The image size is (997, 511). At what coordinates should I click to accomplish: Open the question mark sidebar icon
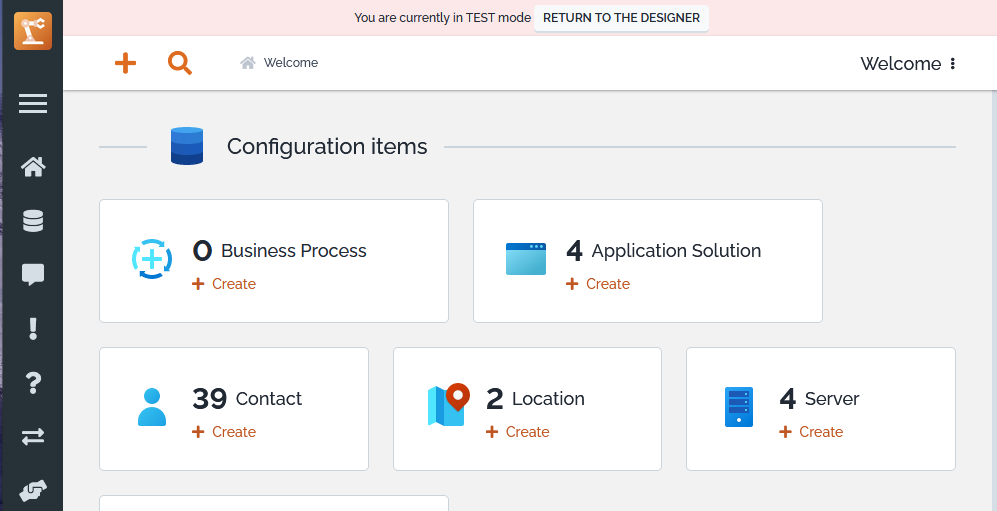click(33, 383)
